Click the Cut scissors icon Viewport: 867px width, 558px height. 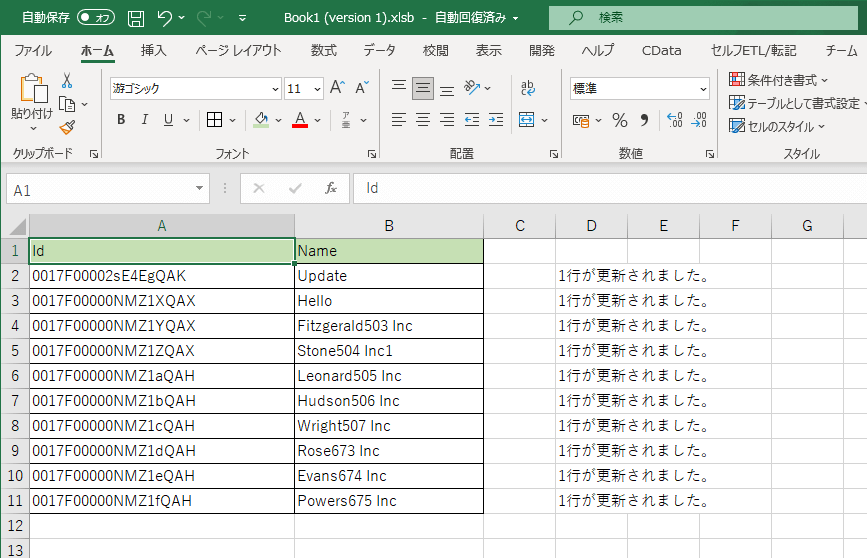pos(67,80)
